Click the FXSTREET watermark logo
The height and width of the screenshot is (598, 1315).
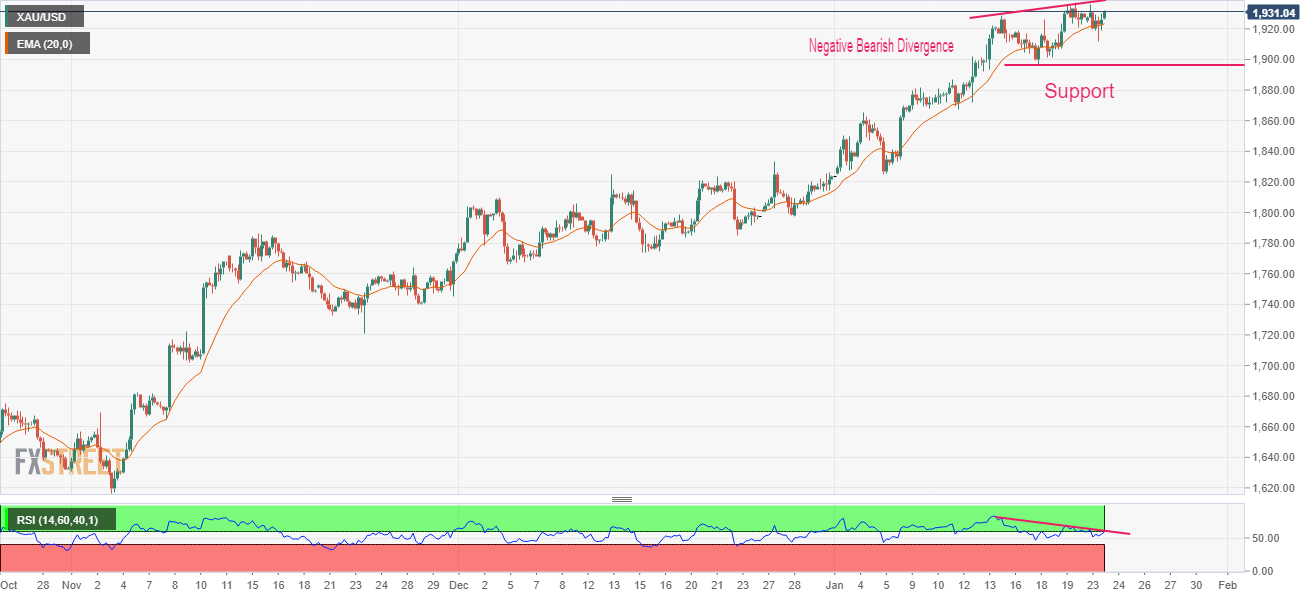pyautogui.click(x=69, y=461)
